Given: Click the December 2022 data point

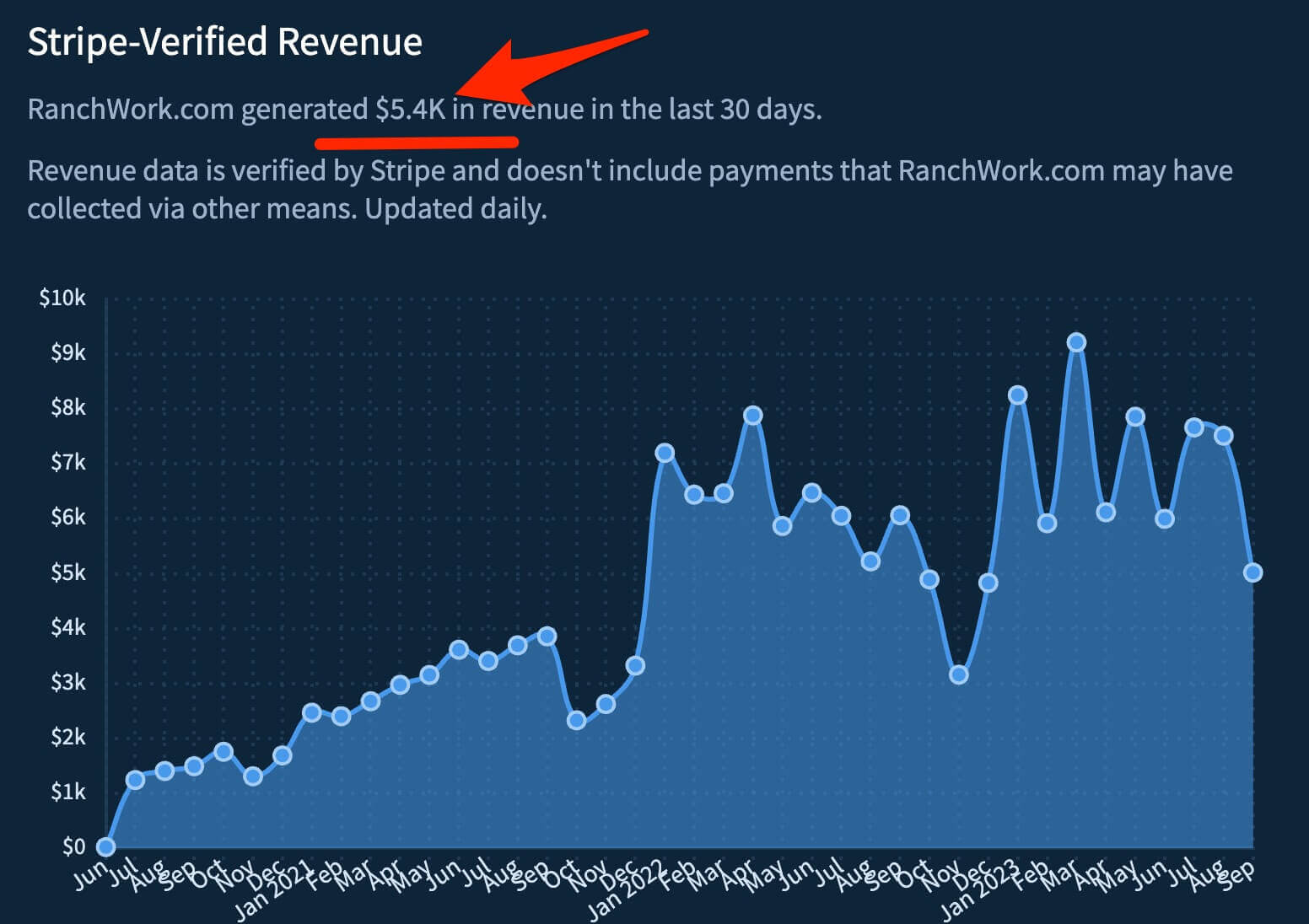Looking at the screenshot, I should [988, 583].
